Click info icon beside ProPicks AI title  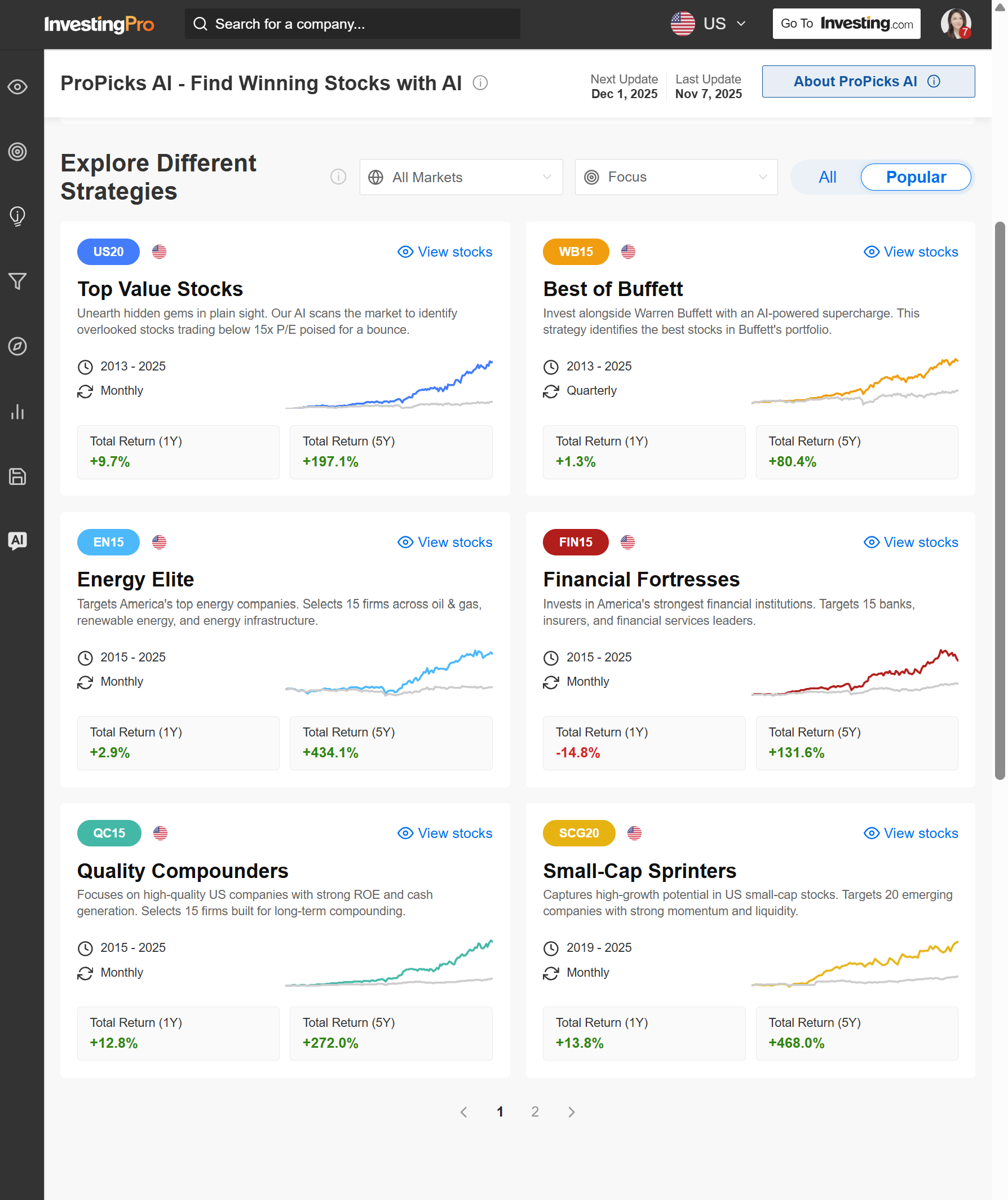(480, 83)
